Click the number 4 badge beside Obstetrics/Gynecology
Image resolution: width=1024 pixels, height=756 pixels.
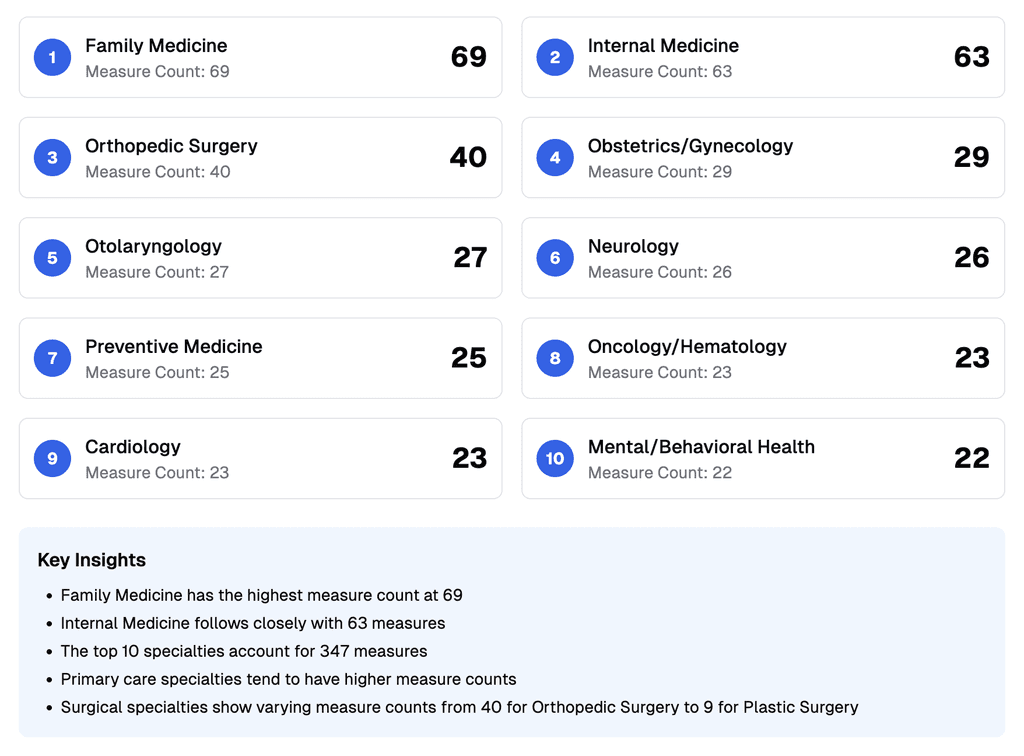coord(555,157)
